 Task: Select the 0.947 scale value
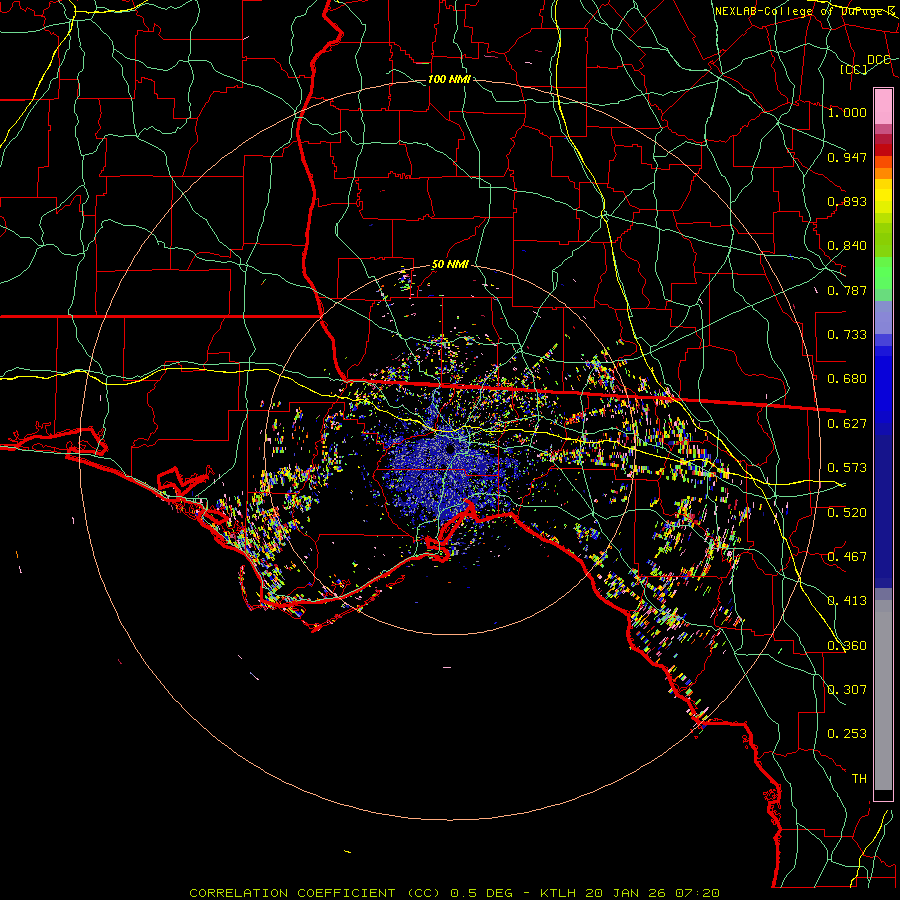tap(847, 157)
